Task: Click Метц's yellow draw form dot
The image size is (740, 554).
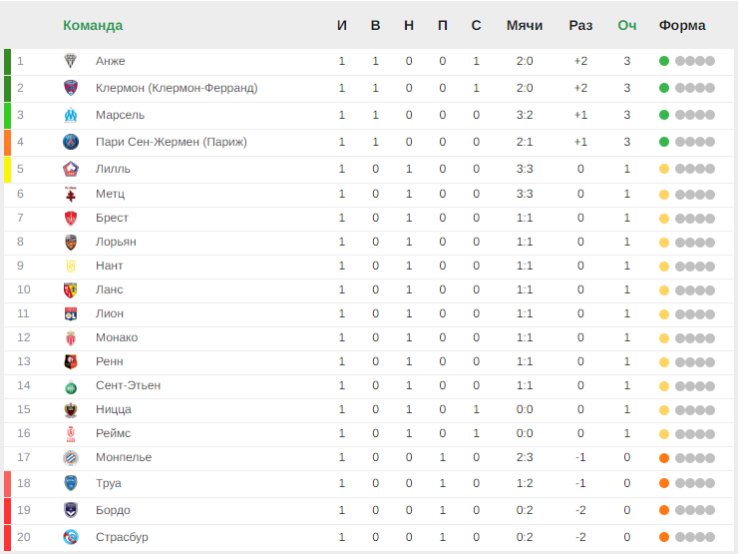Action: 664,194
